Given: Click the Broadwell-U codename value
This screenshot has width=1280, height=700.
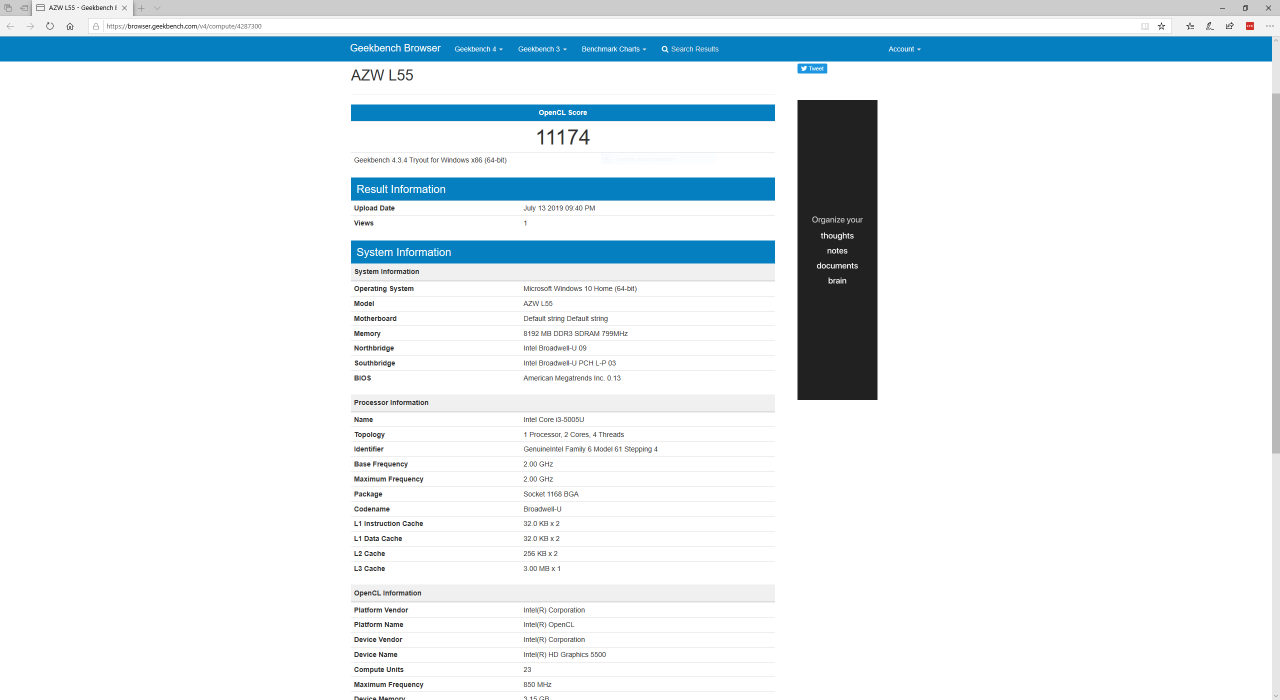Looking at the screenshot, I should (x=542, y=509).
